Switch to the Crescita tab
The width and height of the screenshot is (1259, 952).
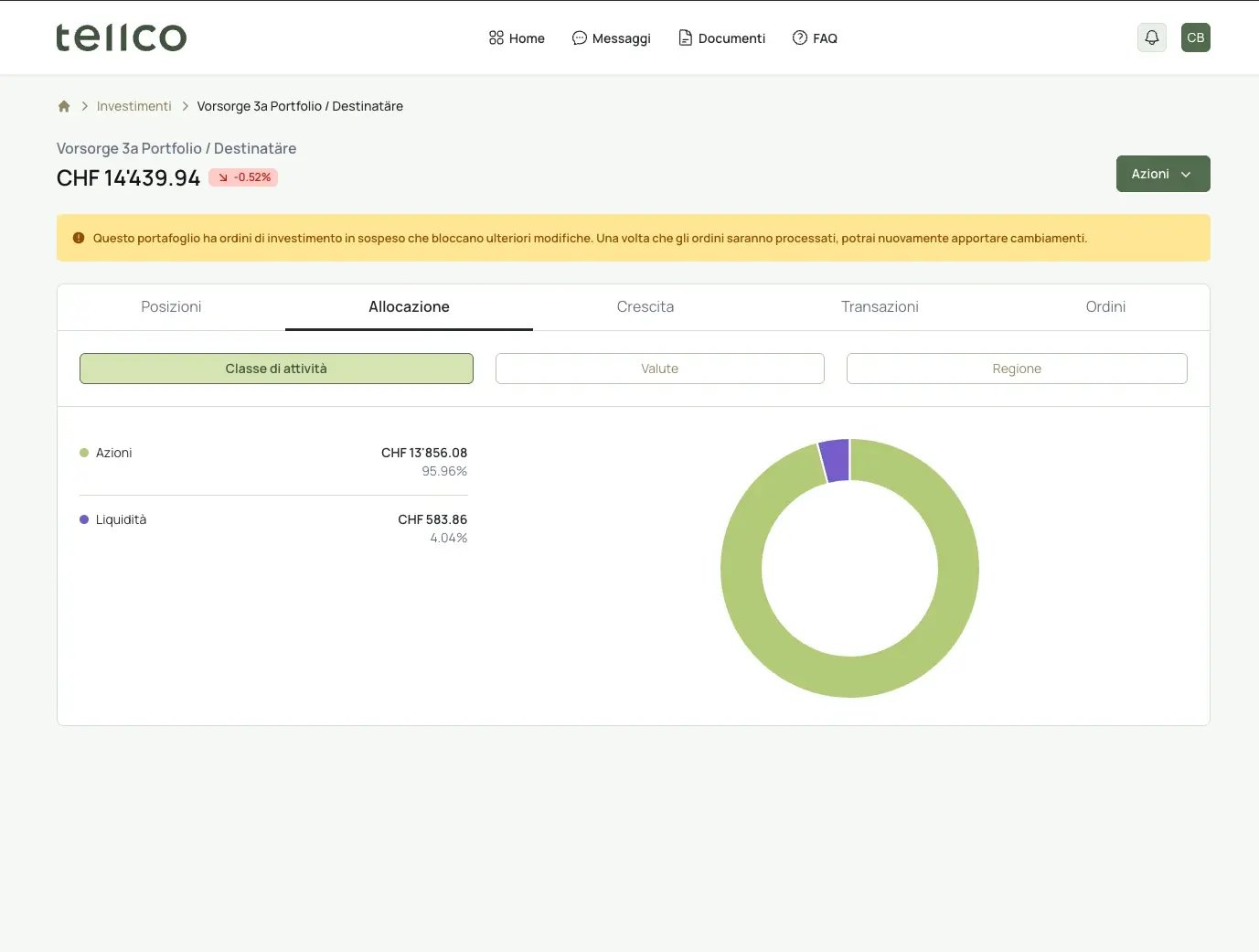pyautogui.click(x=646, y=307)
